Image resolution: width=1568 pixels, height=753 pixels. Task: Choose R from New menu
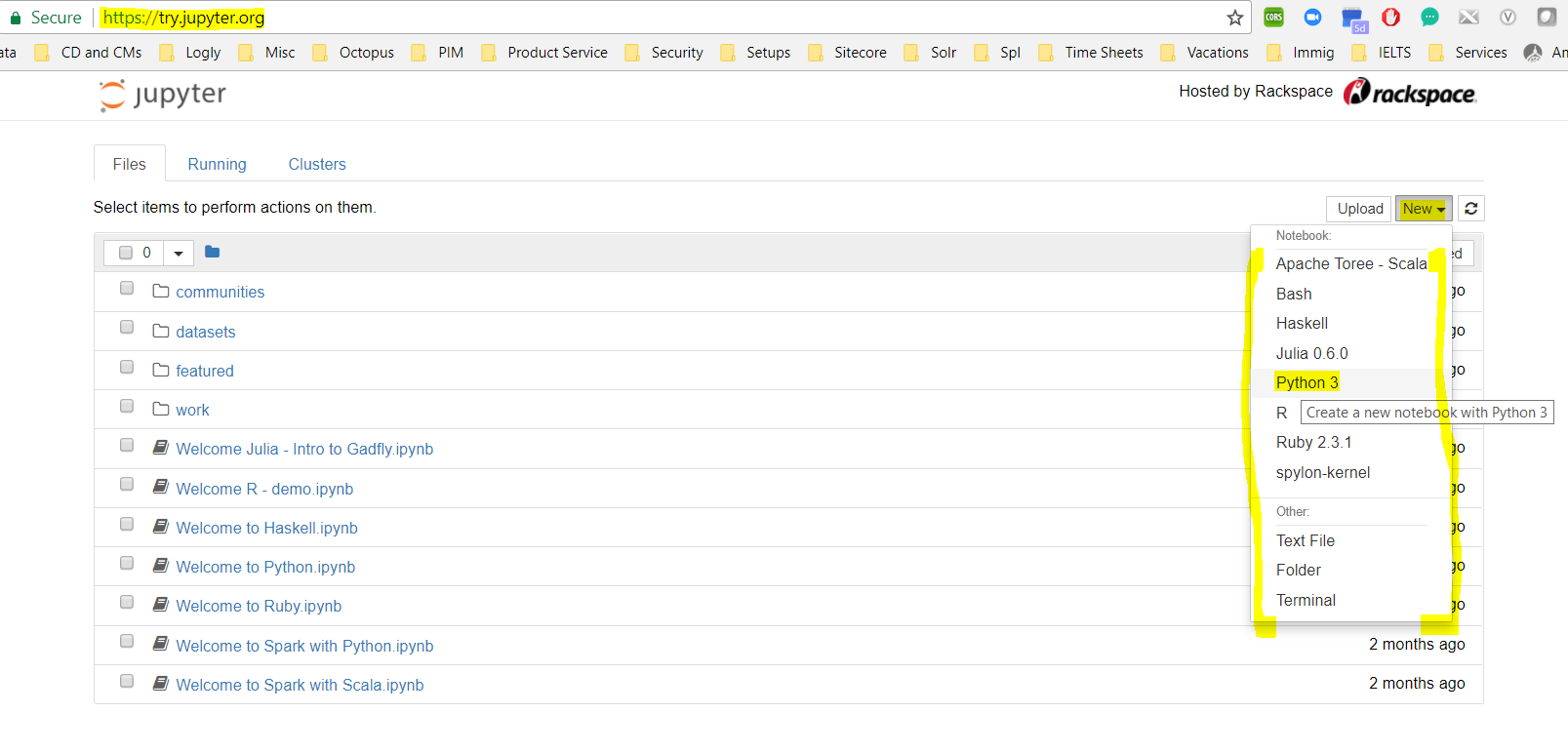coord(1281,413)
